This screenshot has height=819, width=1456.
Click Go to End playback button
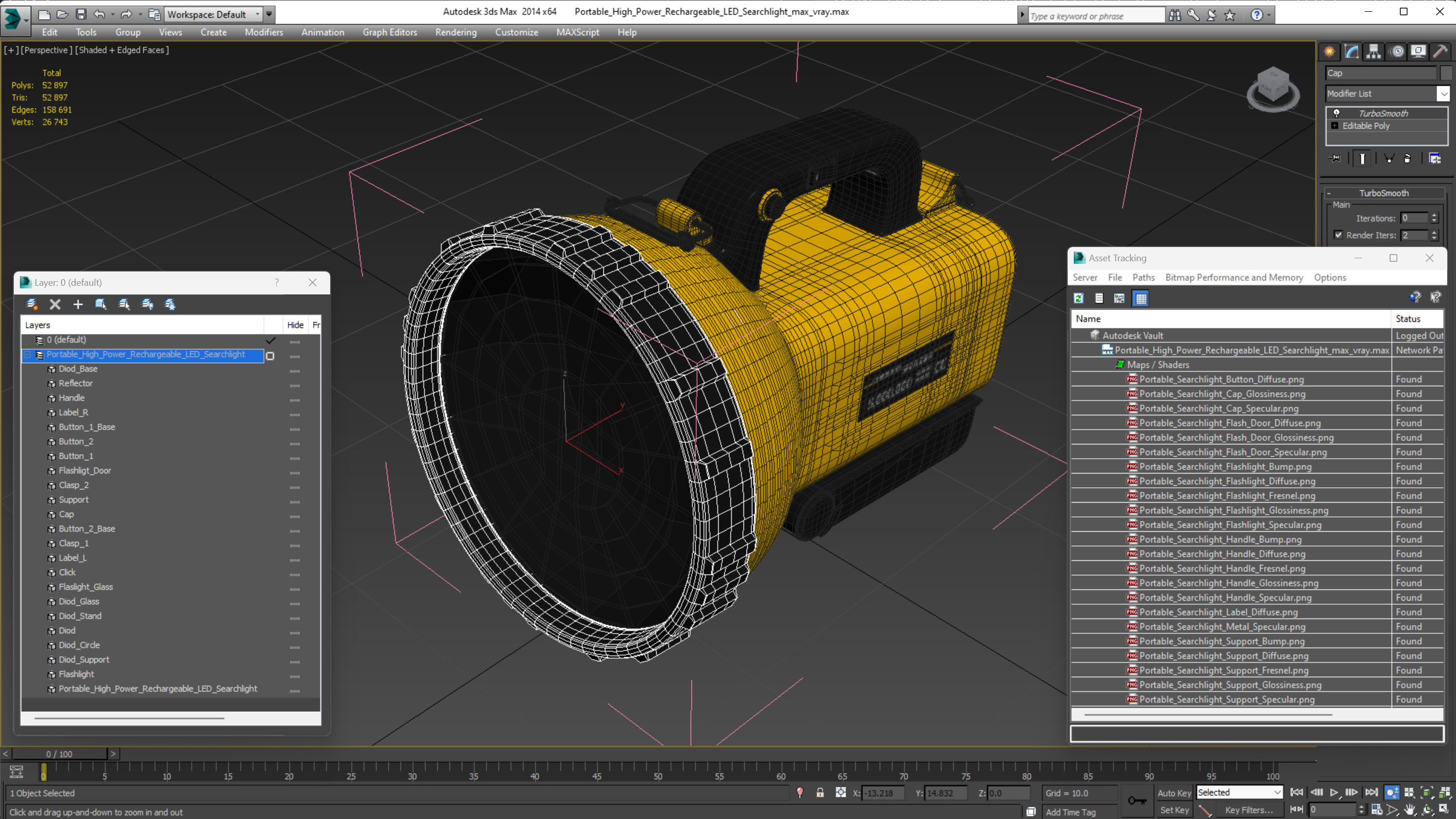coord(1371,792)
